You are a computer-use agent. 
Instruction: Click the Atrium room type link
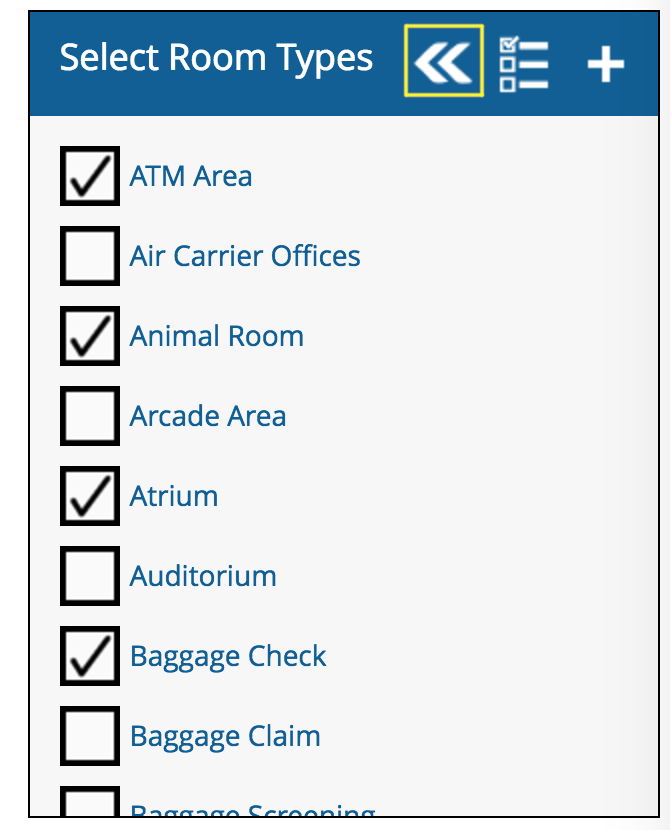(x=174, y=496)
